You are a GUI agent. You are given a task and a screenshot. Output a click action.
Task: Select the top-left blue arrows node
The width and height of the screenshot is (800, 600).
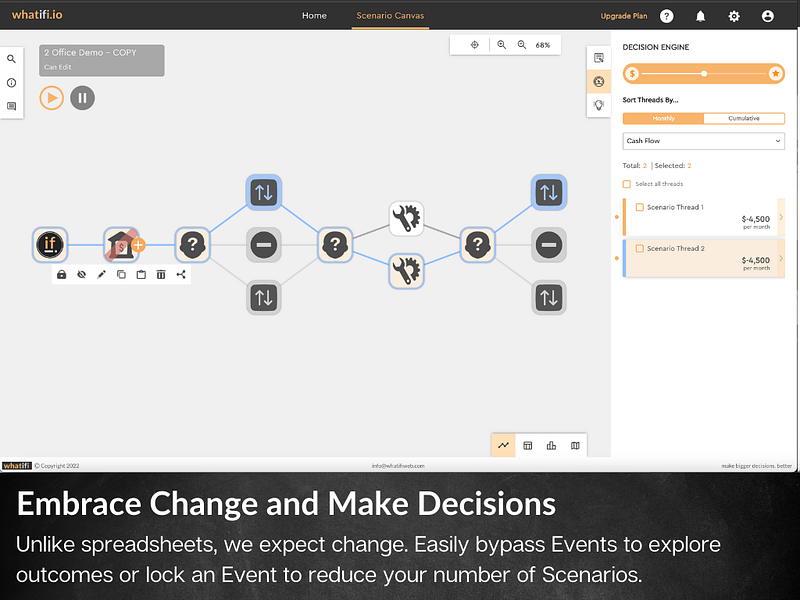point(264,192)
